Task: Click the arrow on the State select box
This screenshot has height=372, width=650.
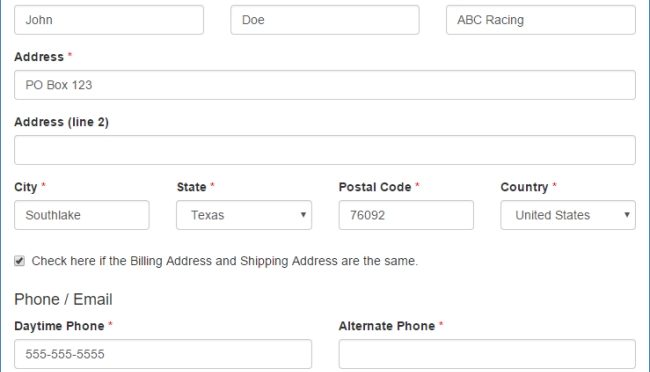Action: [303, 215]
